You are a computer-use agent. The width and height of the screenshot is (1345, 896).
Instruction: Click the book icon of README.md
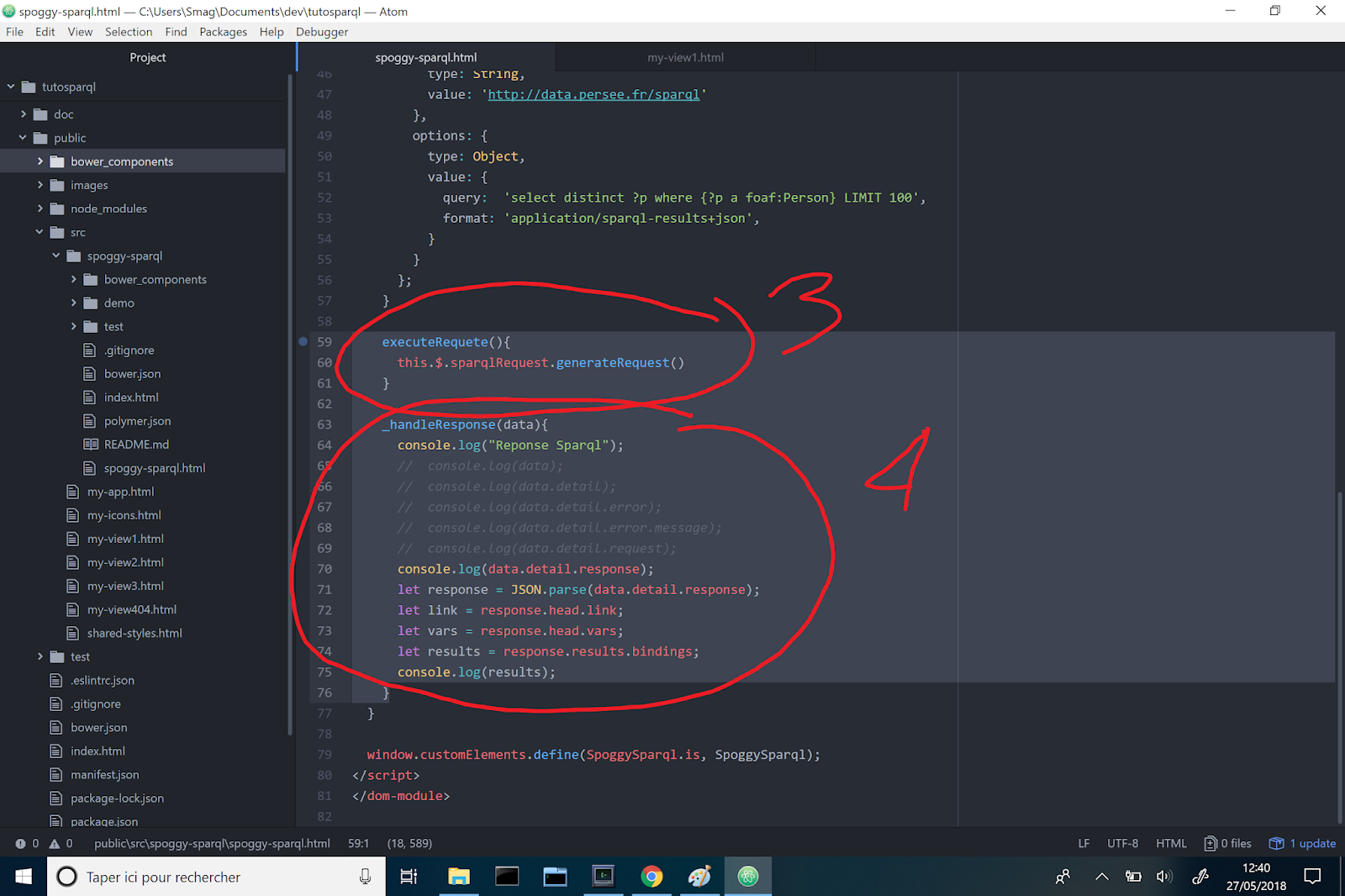90,445
